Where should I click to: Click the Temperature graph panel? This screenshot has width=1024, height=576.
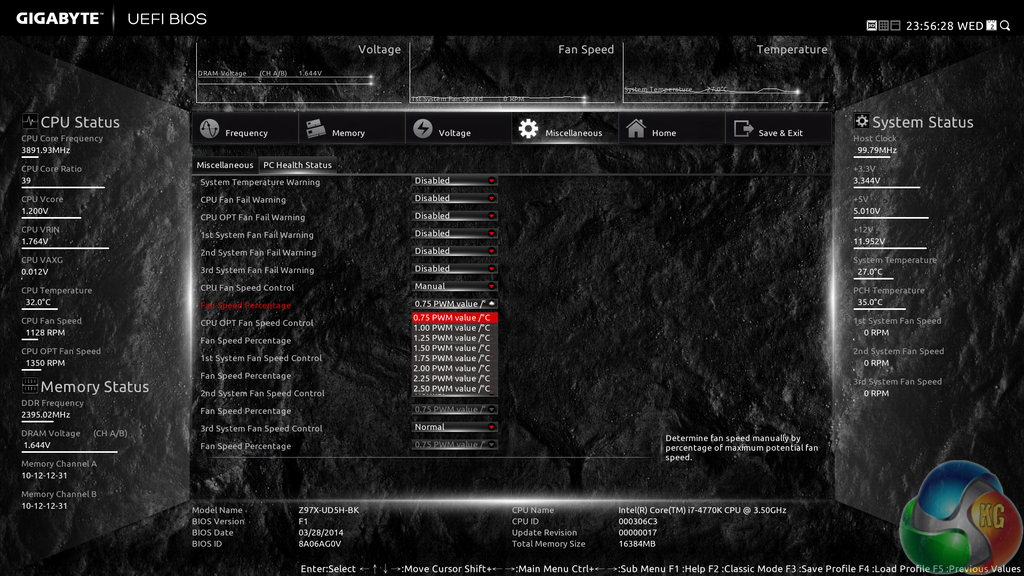click(726, 73)
